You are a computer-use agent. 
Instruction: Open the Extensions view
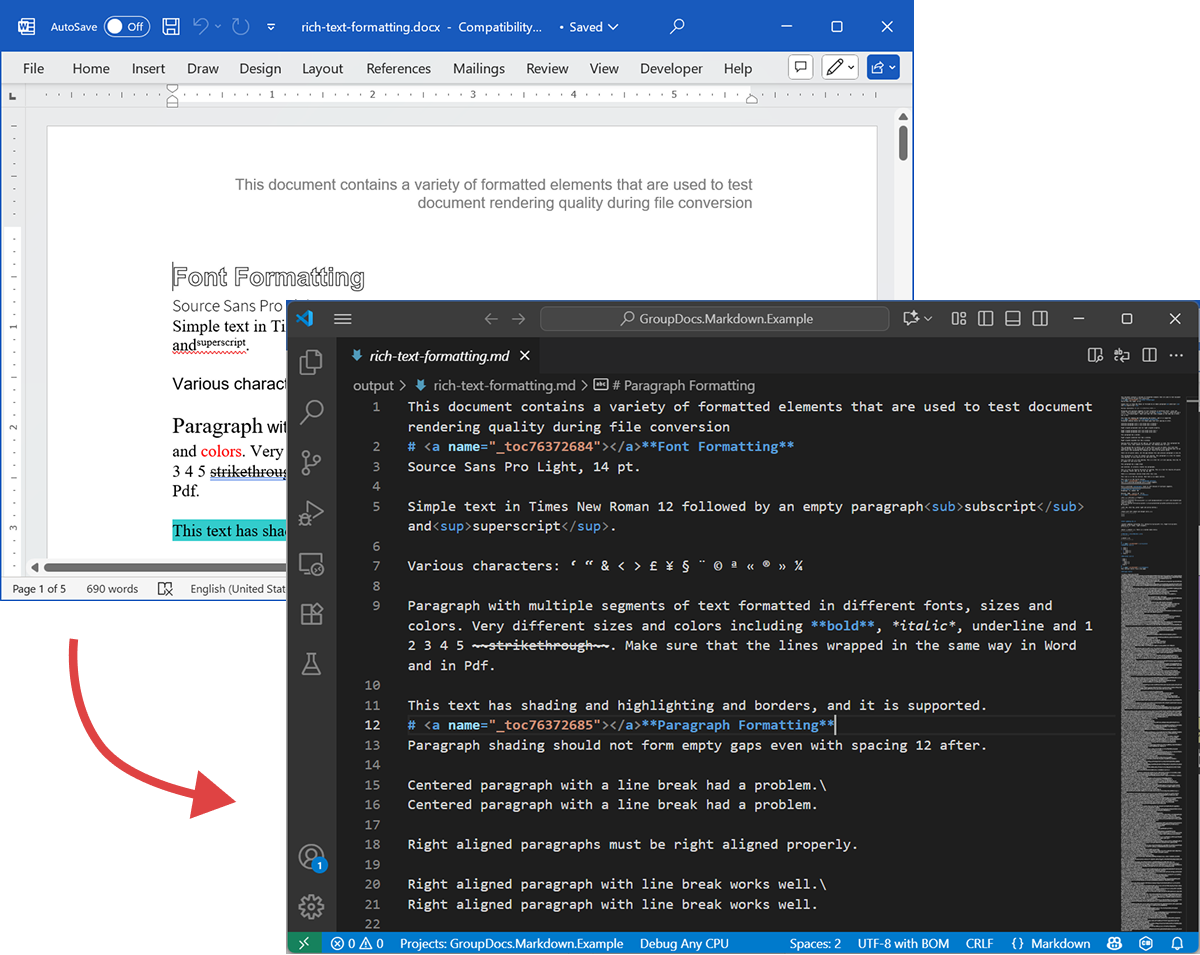[311, 613]
